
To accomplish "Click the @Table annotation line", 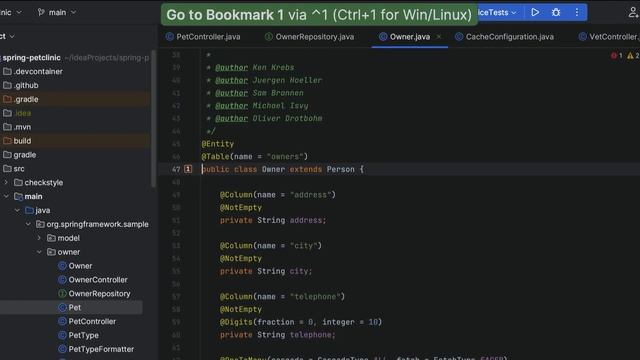I will pyautogui.click(x=255, y=156).
